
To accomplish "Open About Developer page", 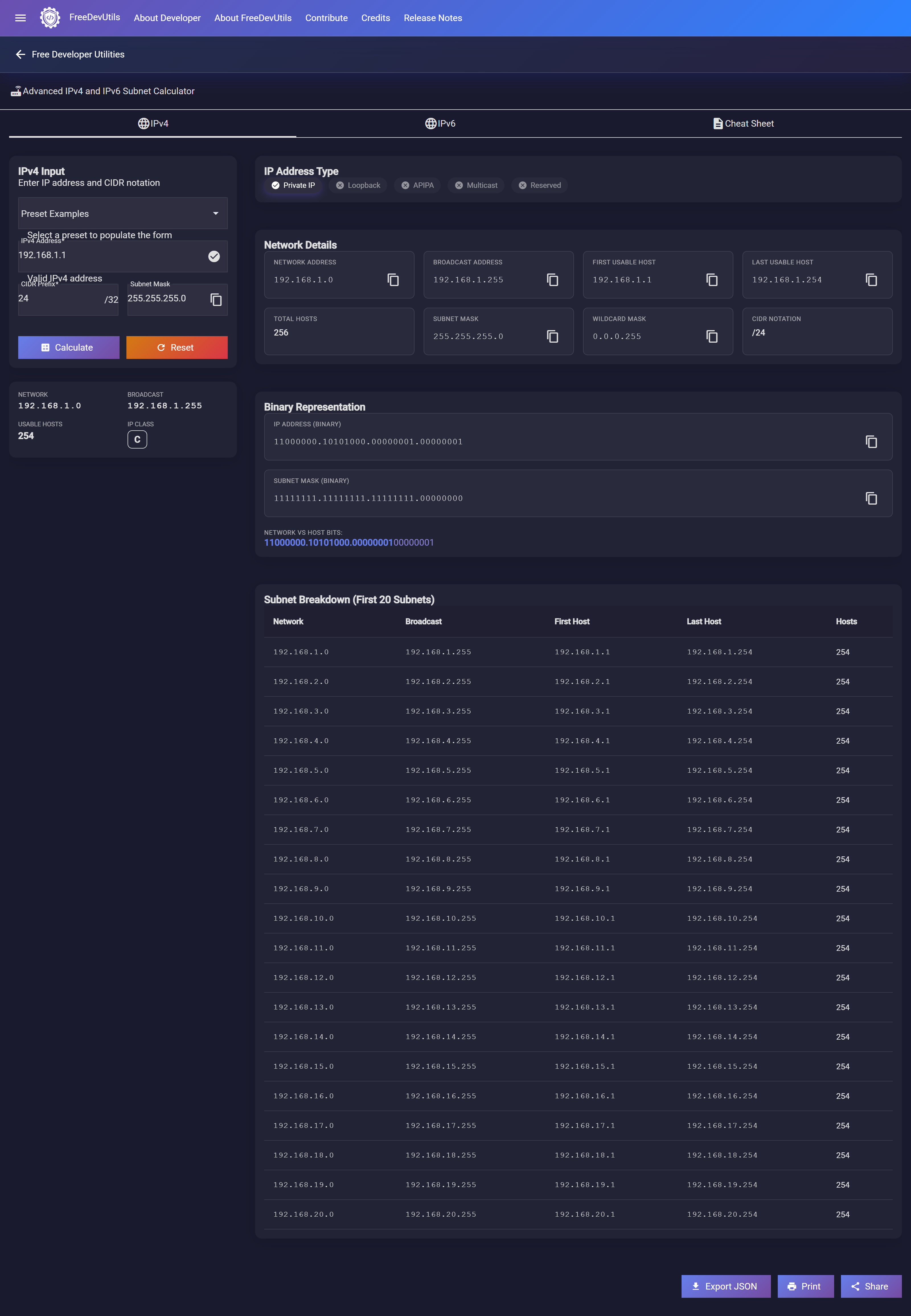I will click(167, 18).
